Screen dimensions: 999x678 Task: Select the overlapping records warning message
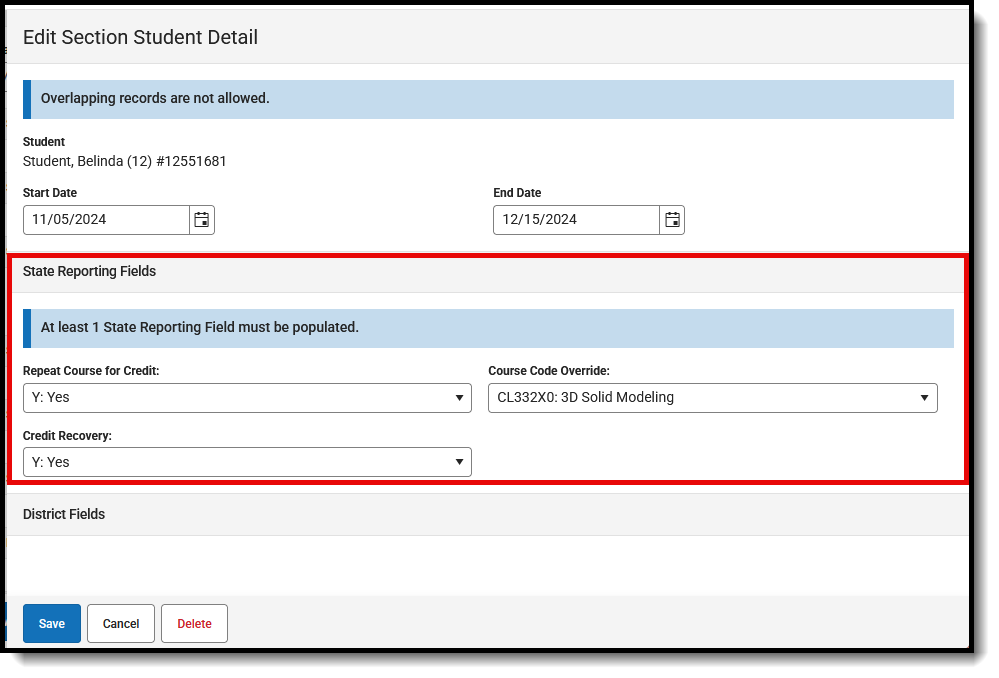coord(154,99)
